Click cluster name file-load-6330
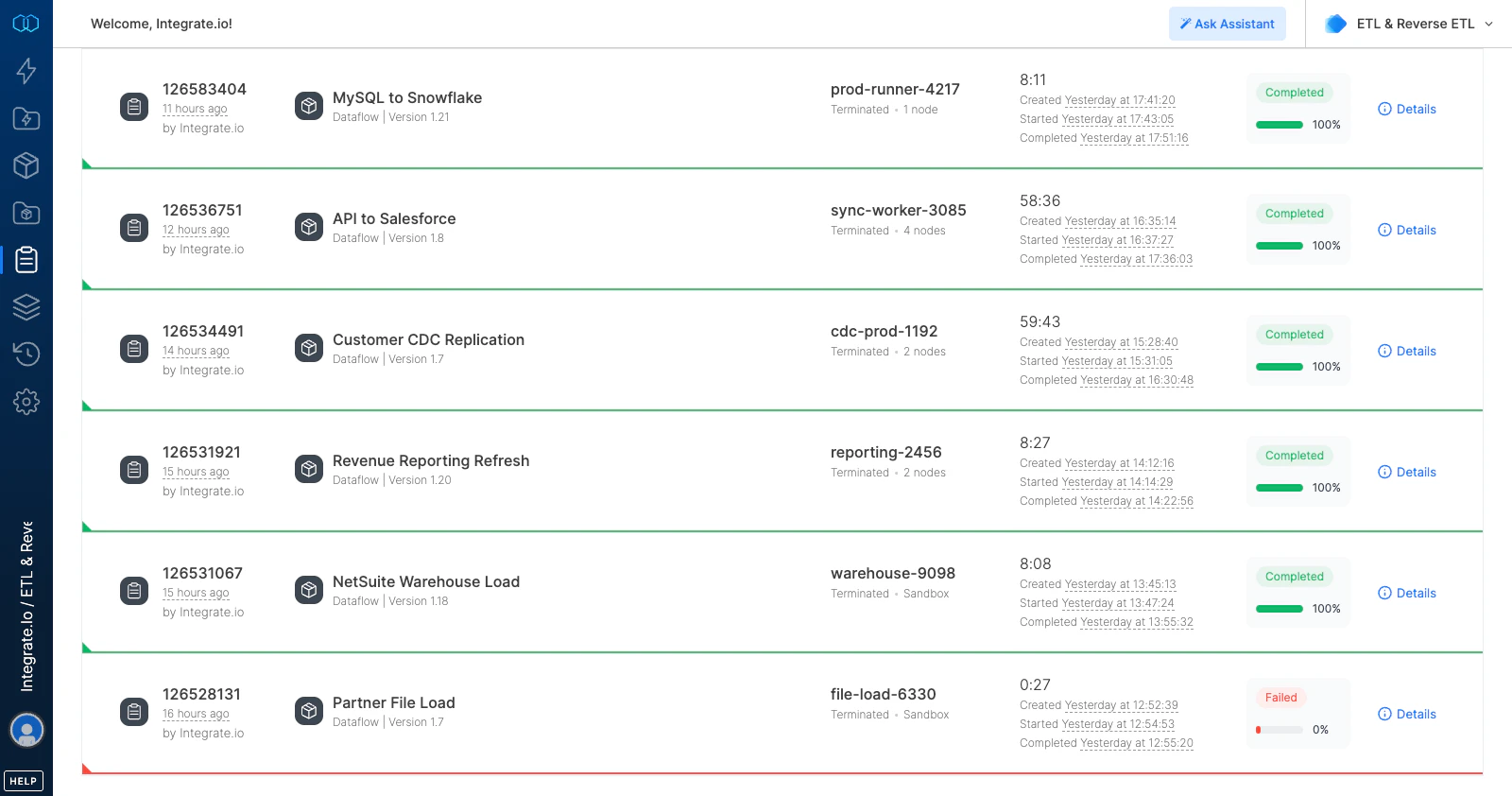1512x796 pixels. tap(884, 694)
